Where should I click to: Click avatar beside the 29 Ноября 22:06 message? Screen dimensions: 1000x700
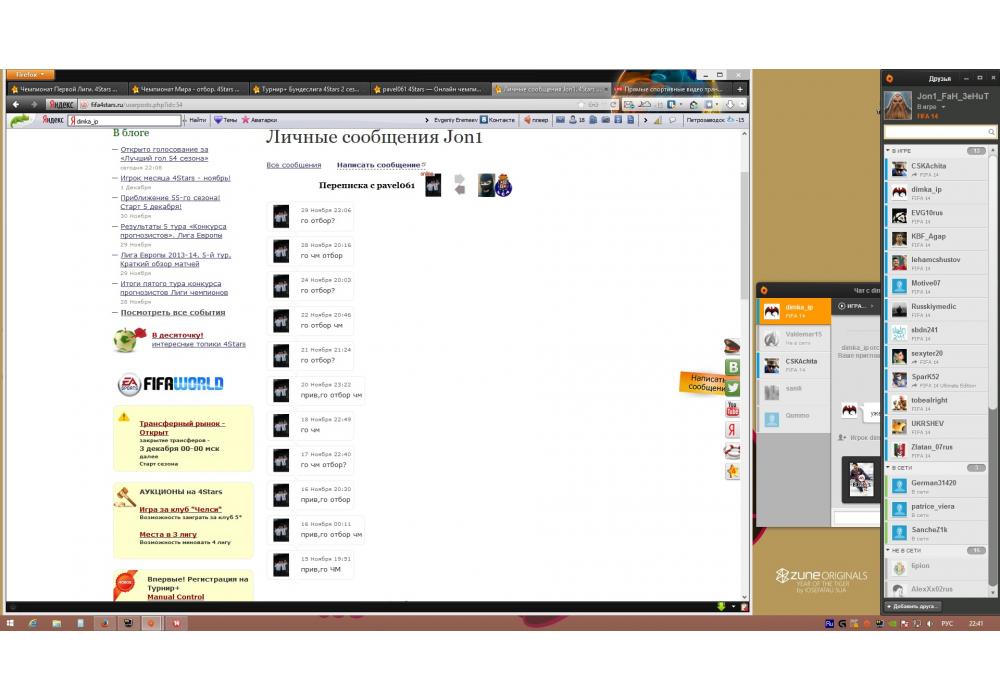[x=281, y=215]
